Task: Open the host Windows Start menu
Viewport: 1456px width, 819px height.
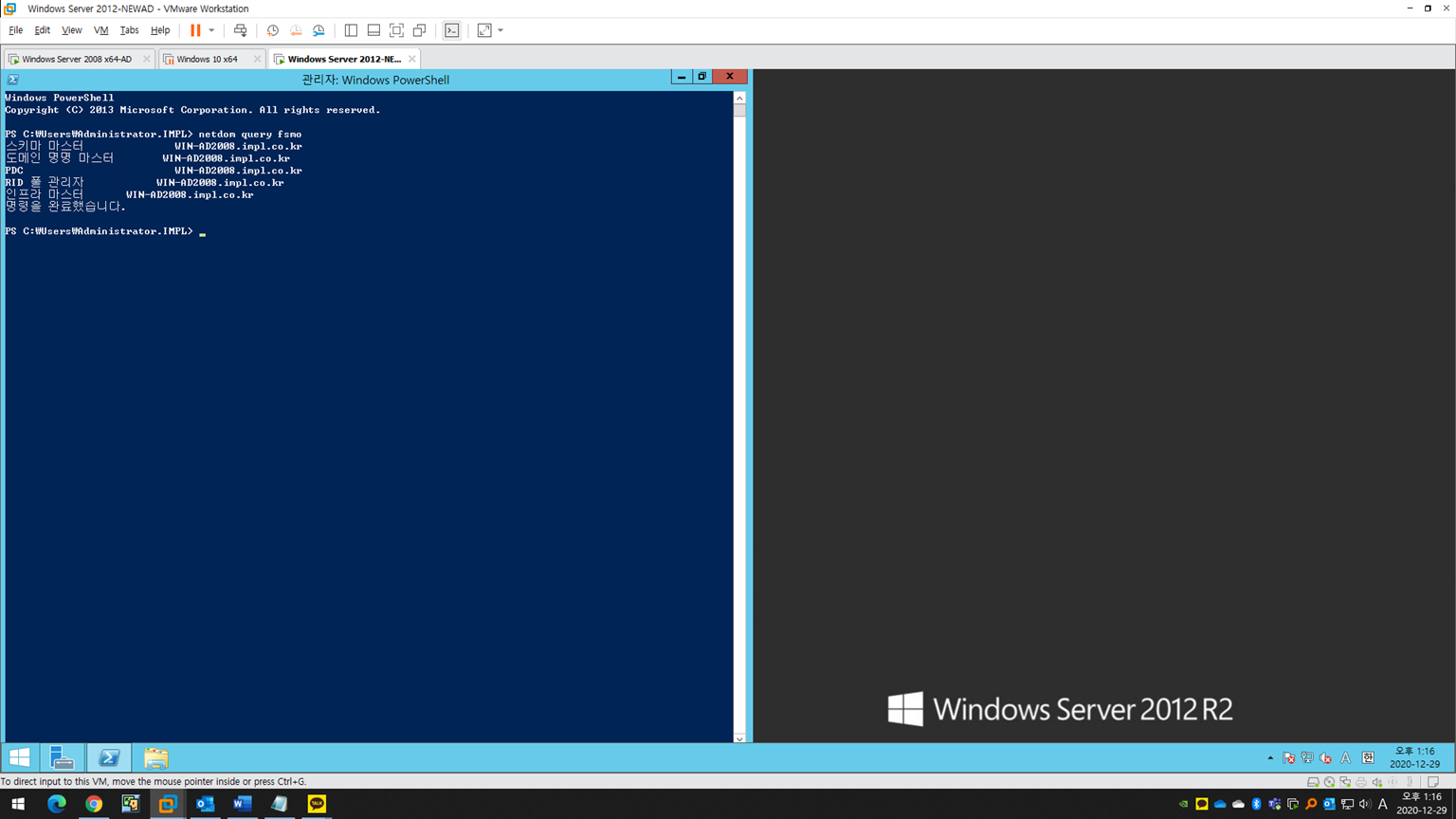Action: coord(18,804)
